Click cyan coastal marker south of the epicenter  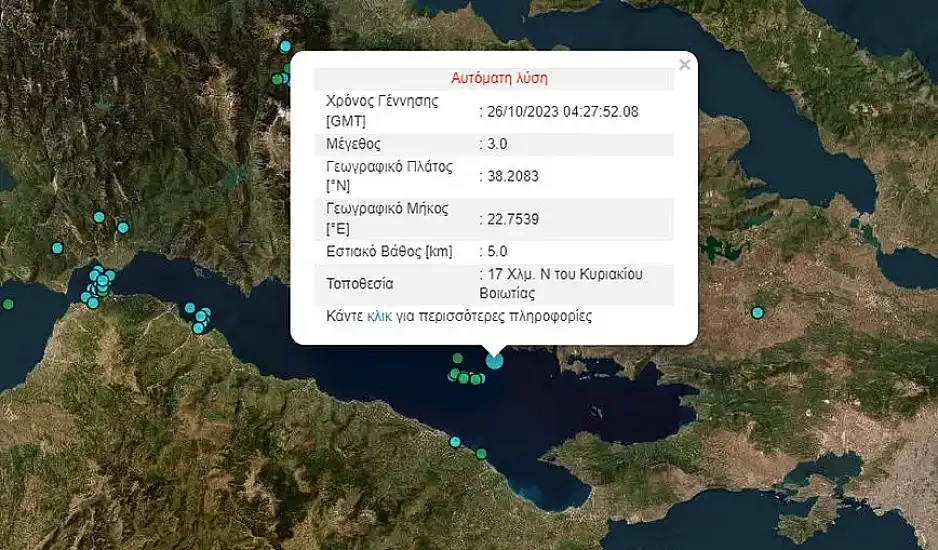pyautogui.click(x=455, y=441)
